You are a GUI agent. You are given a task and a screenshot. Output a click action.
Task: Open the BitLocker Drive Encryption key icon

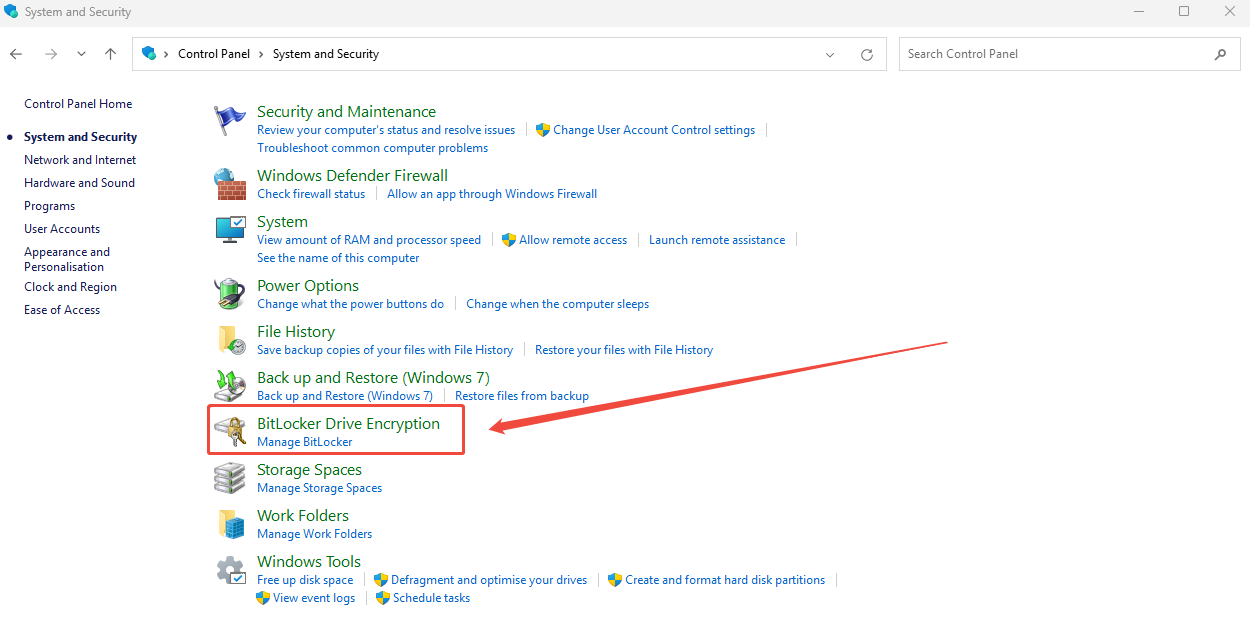230,432
